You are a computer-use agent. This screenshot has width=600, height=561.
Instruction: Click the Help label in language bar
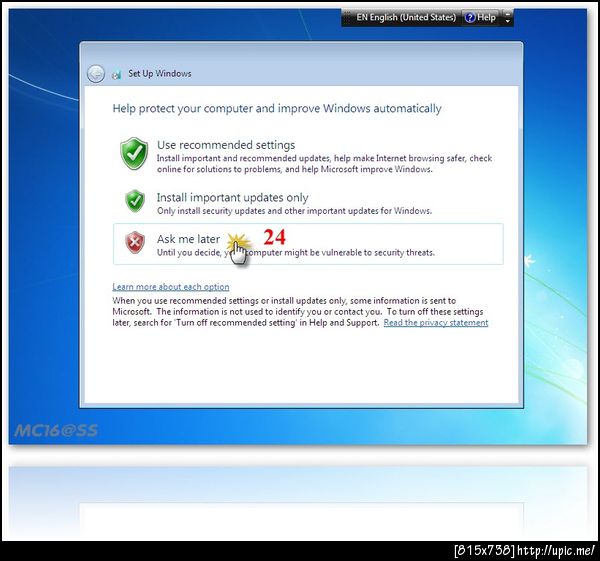click(x=486, y=18)
